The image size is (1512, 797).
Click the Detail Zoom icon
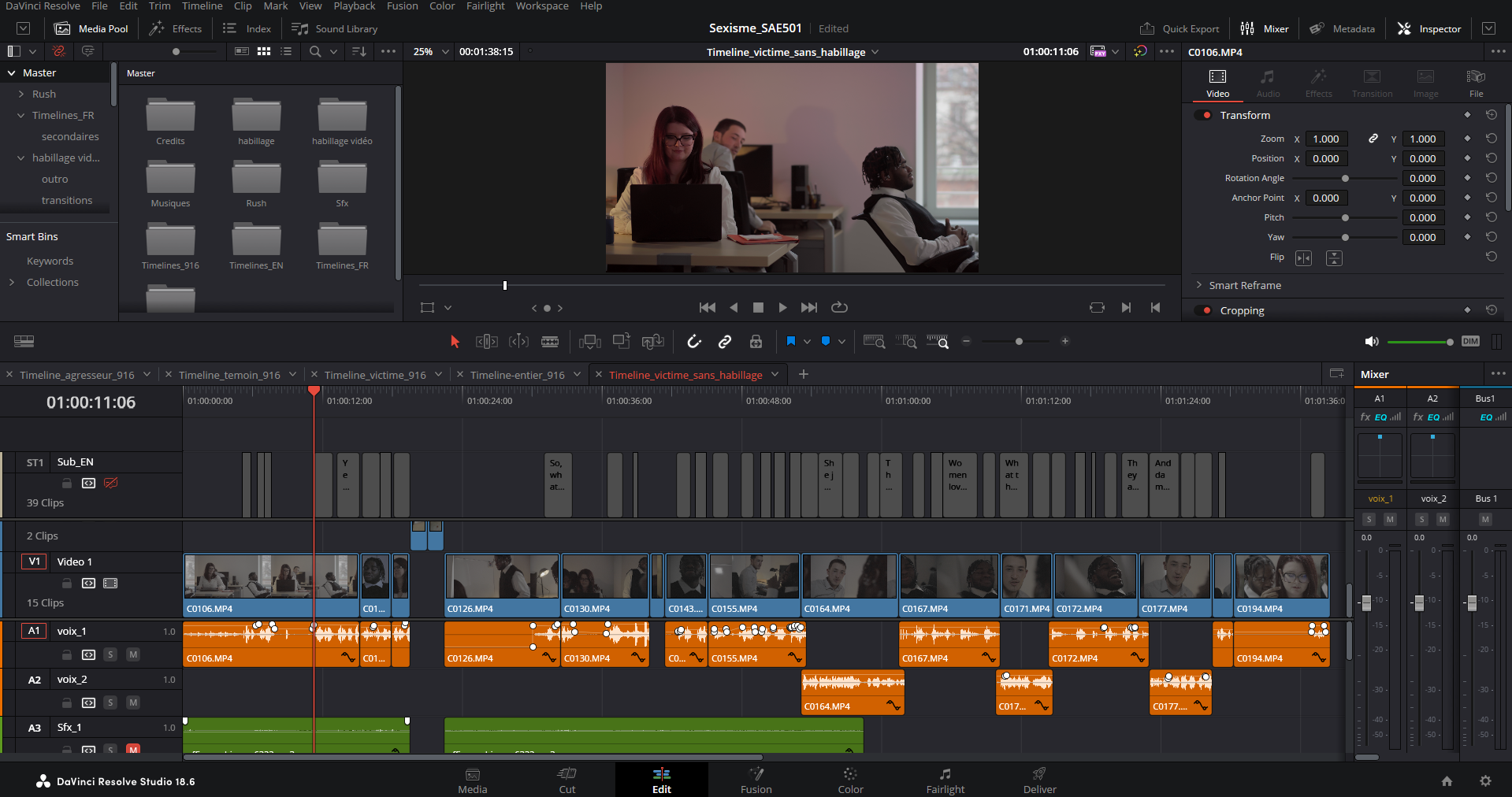pos(906,341)
